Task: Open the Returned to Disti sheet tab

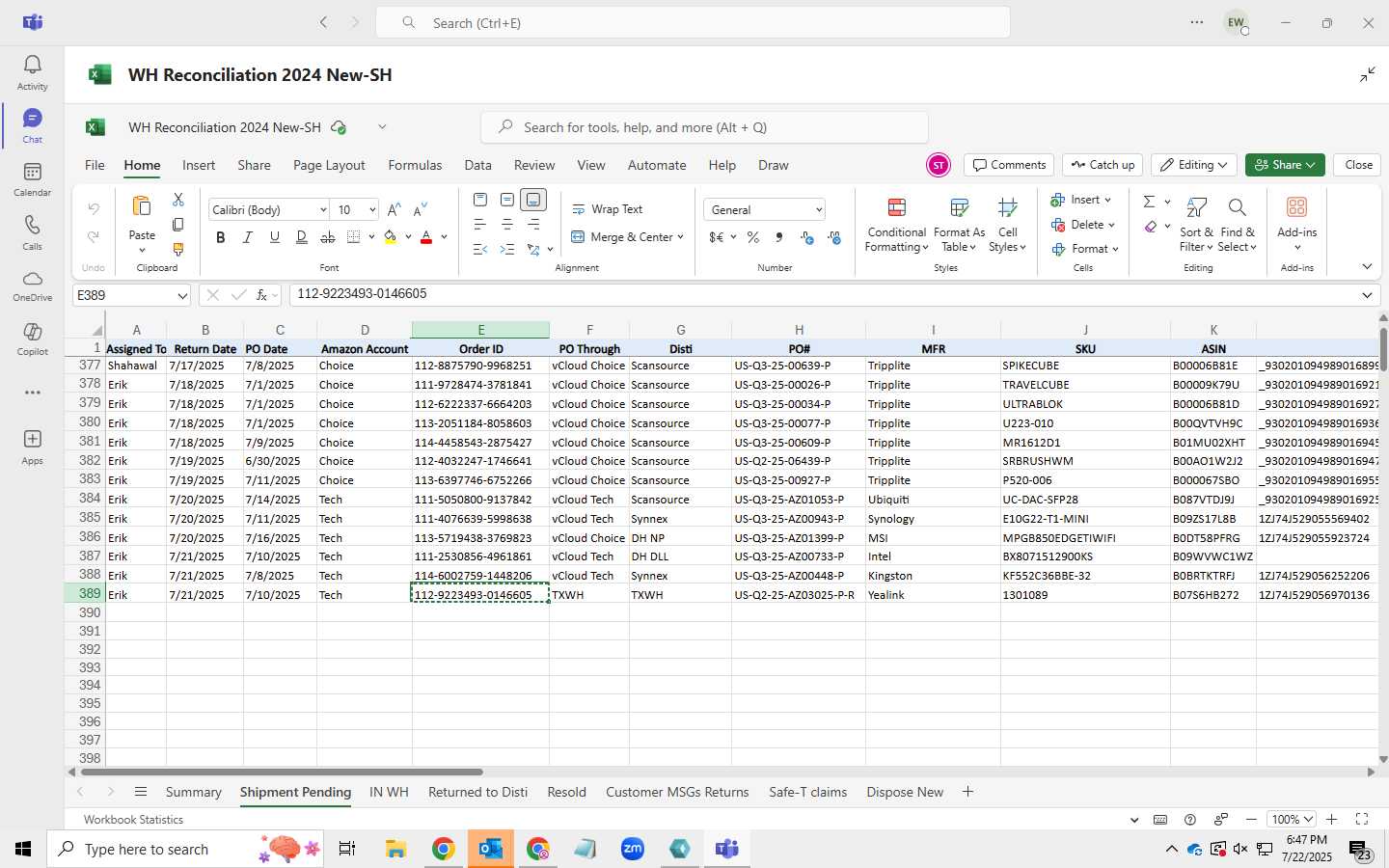Action: (x=477, y=792)
